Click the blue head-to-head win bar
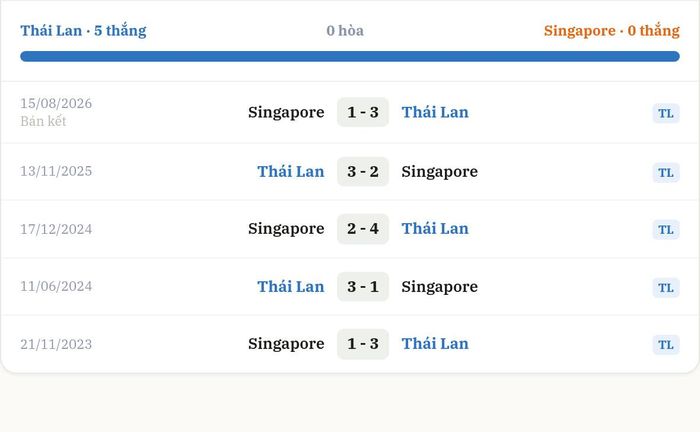 350,56
